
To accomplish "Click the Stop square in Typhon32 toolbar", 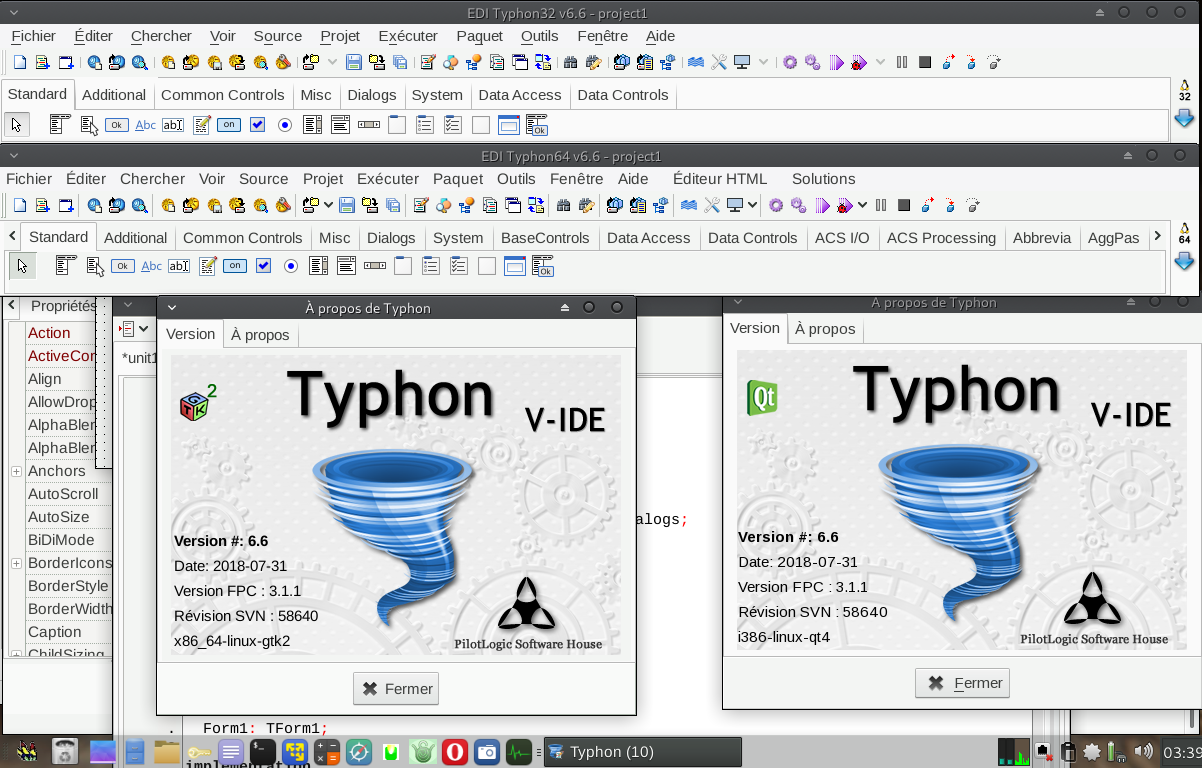I will (925, 62).
